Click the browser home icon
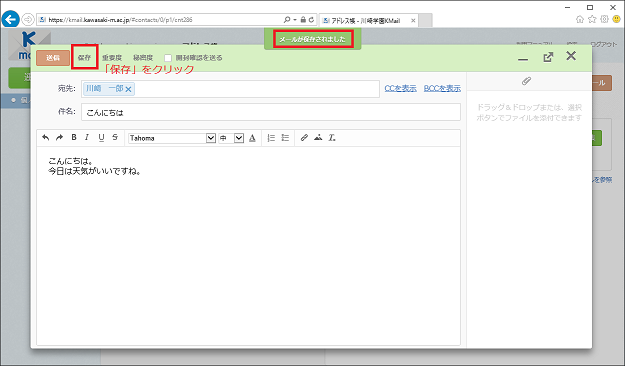Viewport: 625px width, 366px height. [580, 19]
